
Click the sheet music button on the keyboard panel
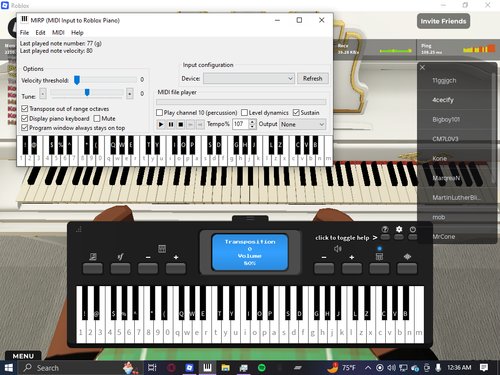tap(93, 268)
